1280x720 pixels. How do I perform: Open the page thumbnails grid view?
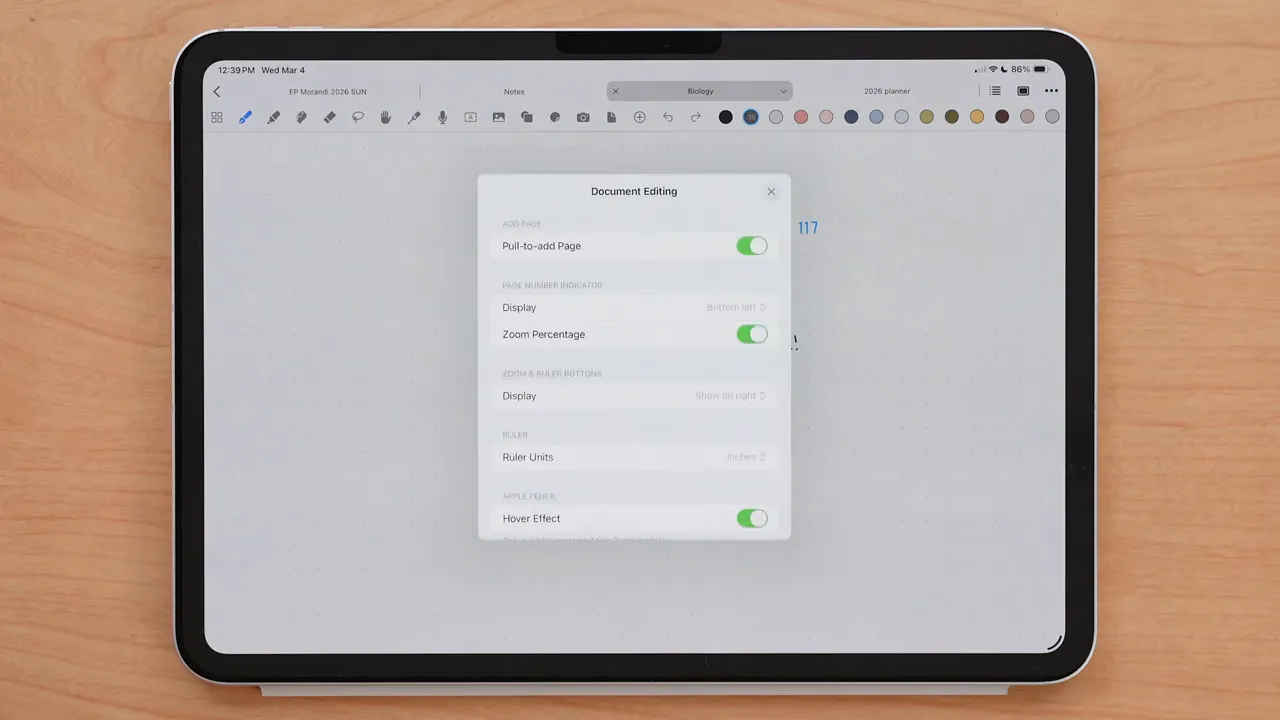click(x=217, y=117)
